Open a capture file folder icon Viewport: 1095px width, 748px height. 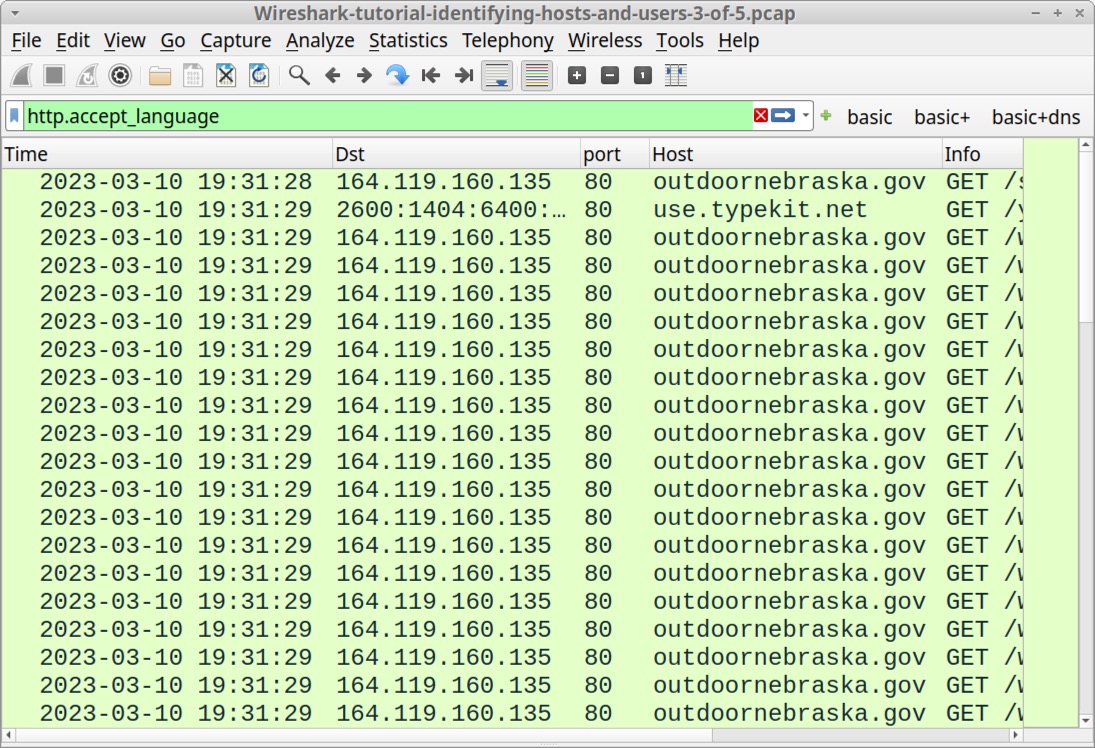coord(160,75)
